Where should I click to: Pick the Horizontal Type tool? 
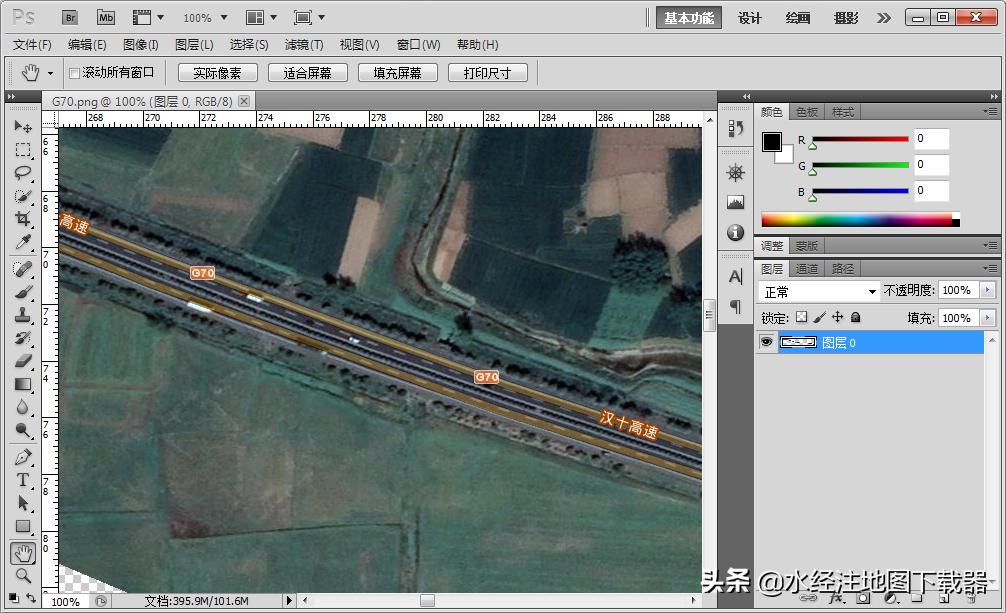tap(22, 480)
